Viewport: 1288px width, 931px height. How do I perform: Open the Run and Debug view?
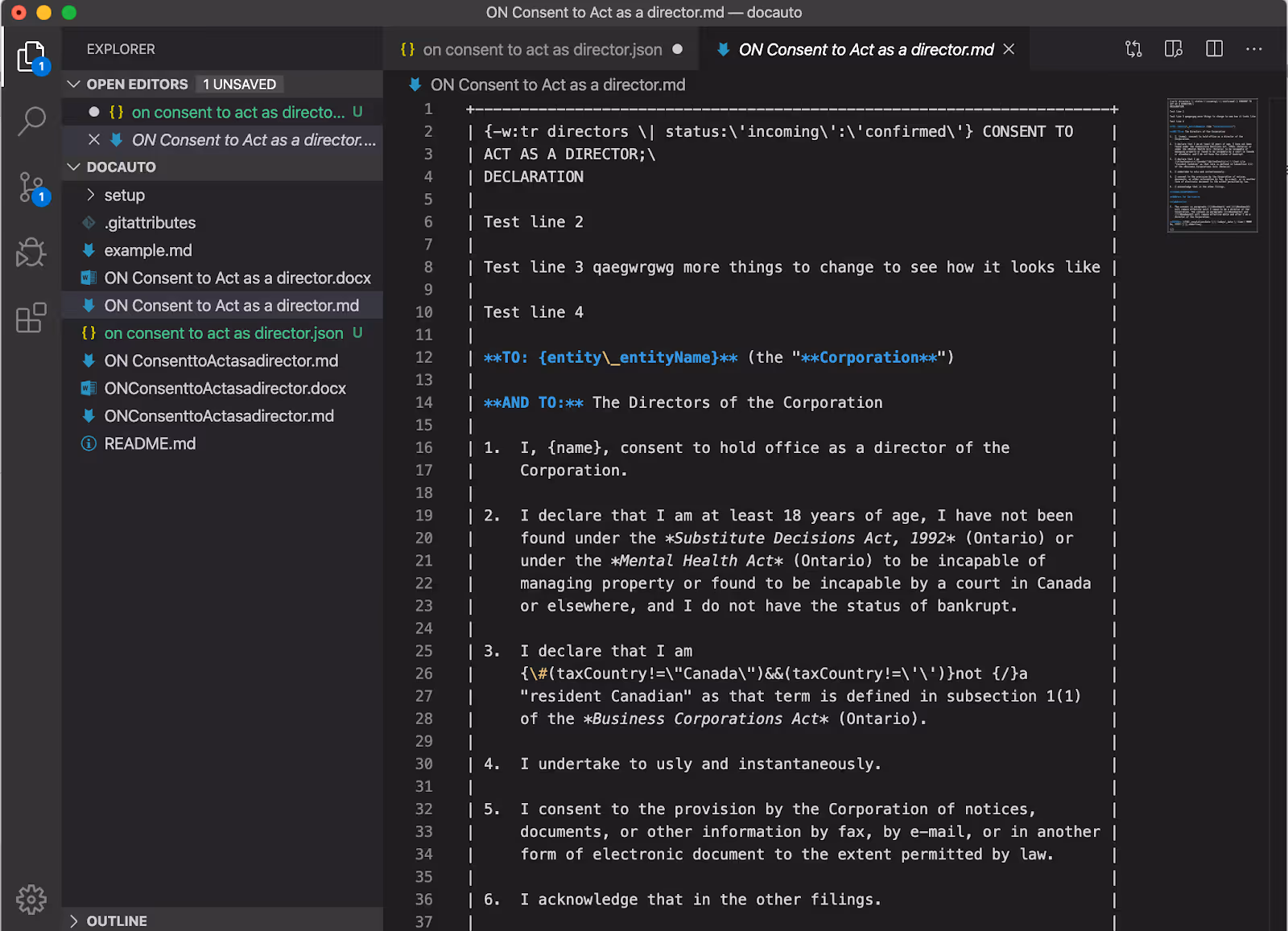[x=31, y=252]
